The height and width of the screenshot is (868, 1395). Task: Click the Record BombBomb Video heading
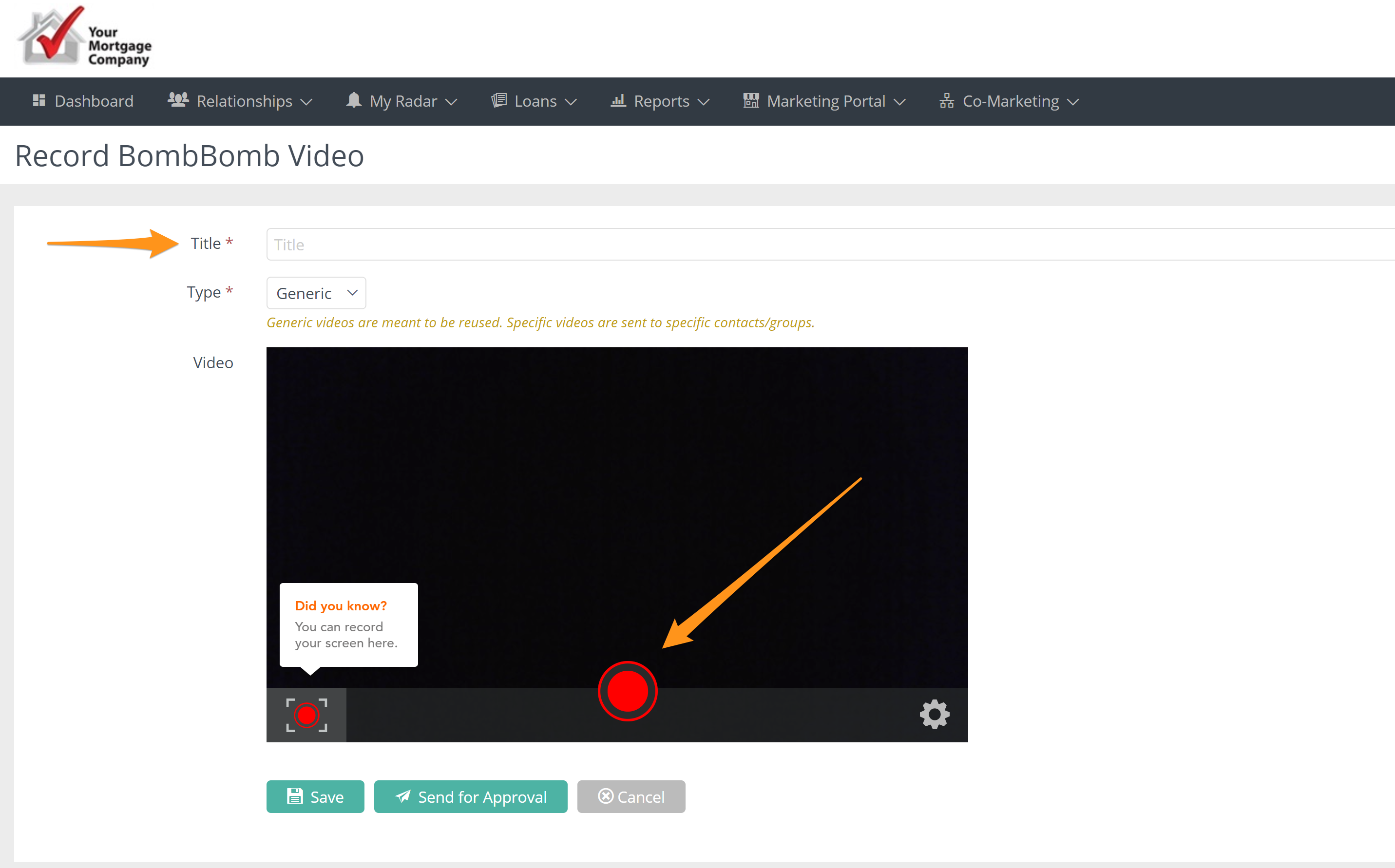coord(190,155)
